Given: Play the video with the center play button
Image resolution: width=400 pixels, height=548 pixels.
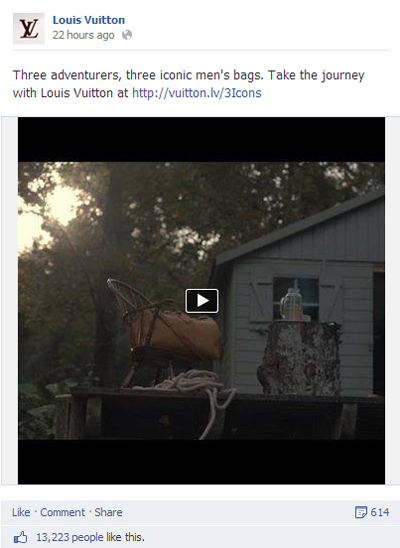Looking at the screenshot, I should [202, 301].
